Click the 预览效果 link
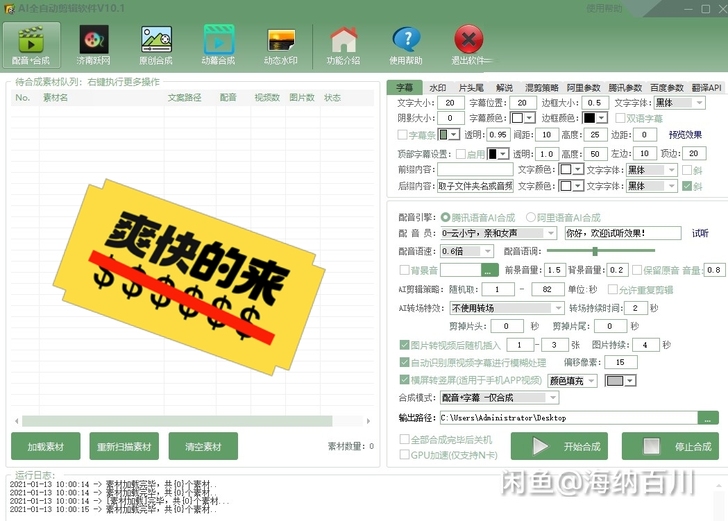 tap(685, 135)
